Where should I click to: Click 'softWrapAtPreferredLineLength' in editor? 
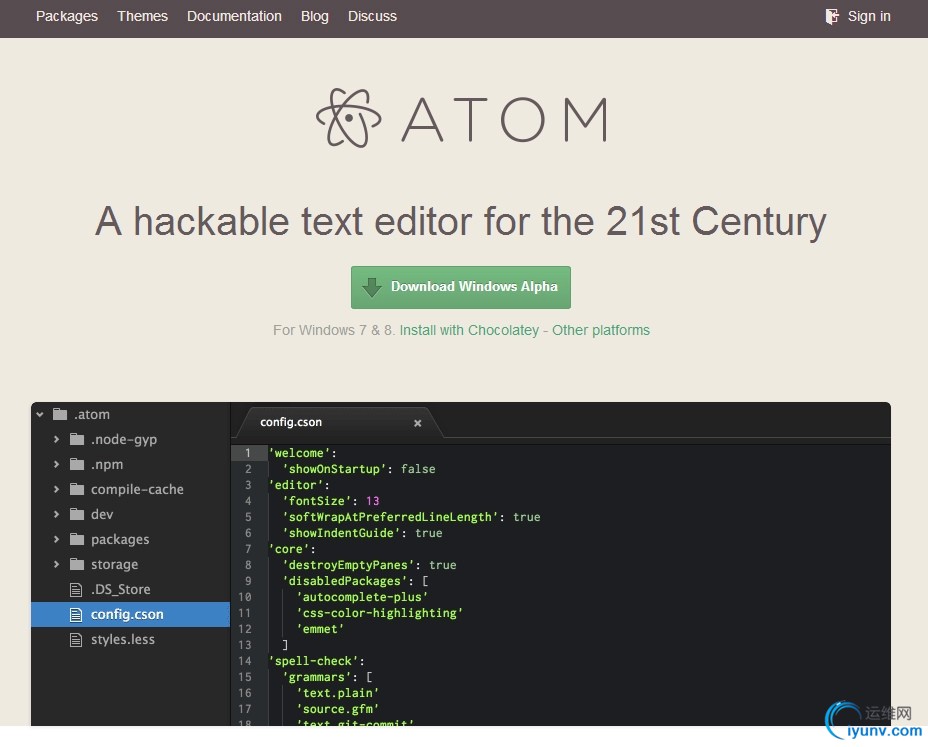point(390,517)
